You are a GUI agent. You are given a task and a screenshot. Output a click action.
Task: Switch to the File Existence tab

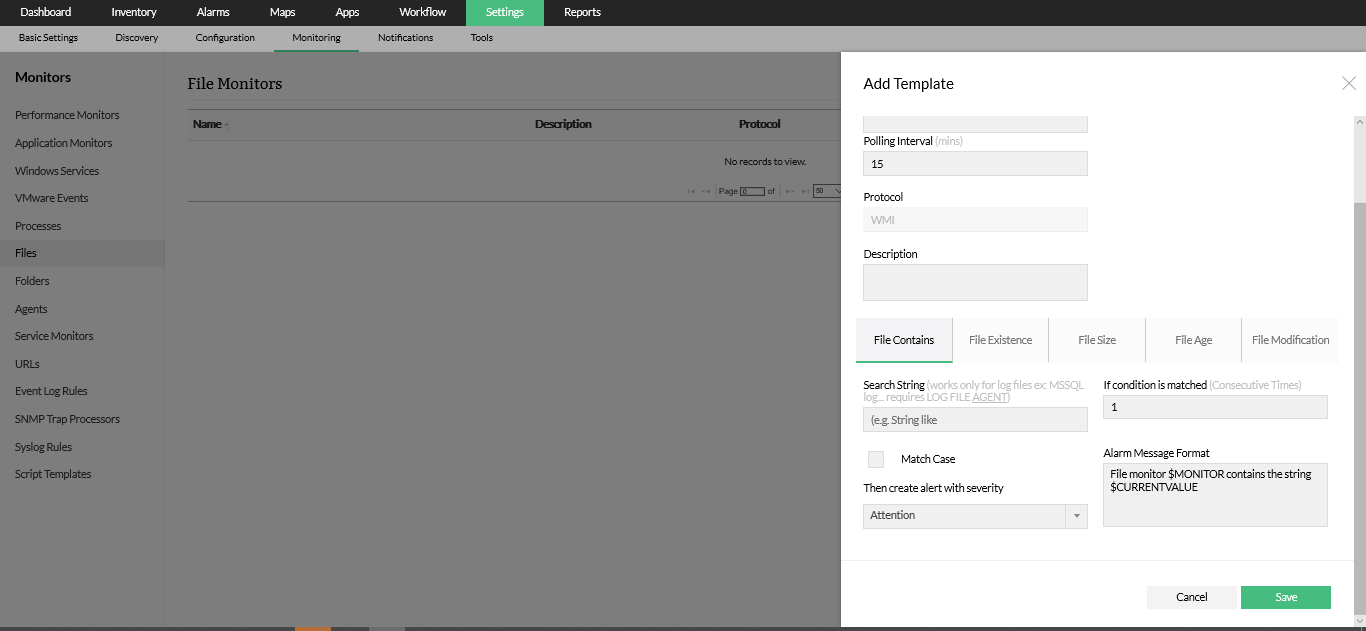click(1000, 340)
